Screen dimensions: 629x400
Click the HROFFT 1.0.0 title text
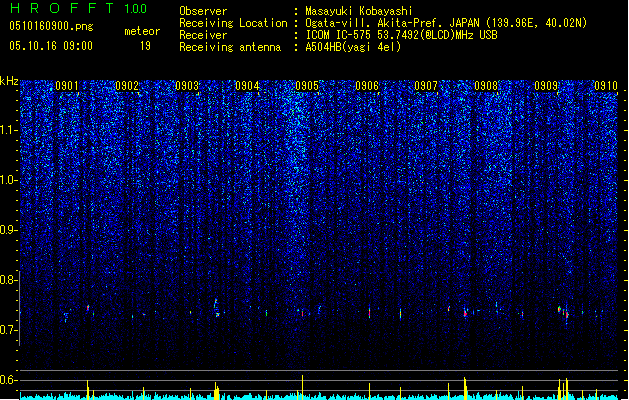[79, 8]
